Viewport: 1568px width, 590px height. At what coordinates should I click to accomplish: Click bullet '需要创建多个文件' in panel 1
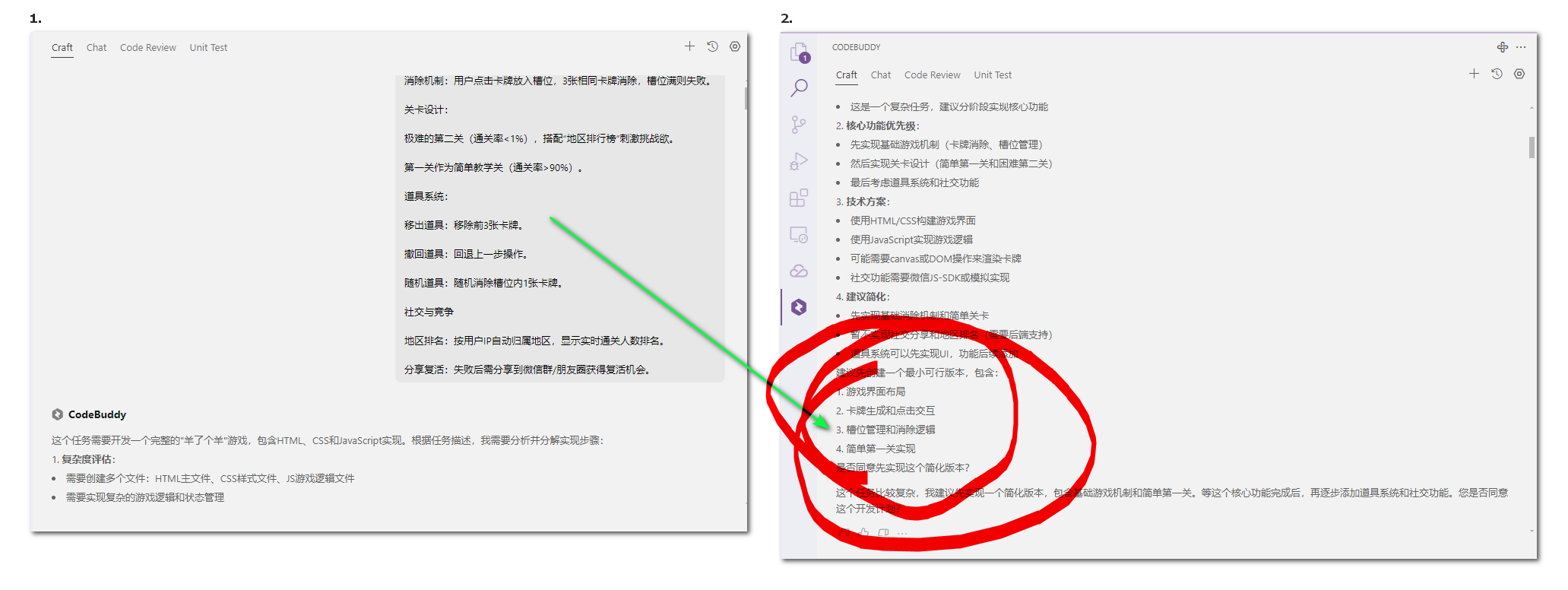[211, 478]
